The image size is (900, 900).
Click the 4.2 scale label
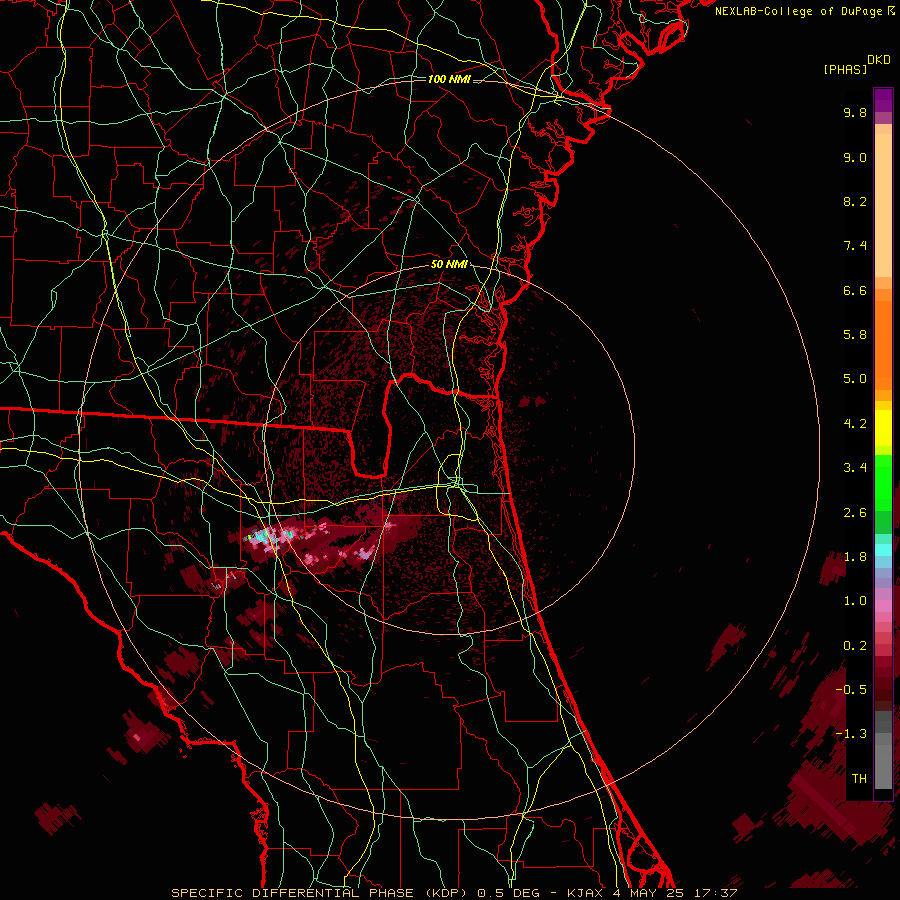coord(855,424)
